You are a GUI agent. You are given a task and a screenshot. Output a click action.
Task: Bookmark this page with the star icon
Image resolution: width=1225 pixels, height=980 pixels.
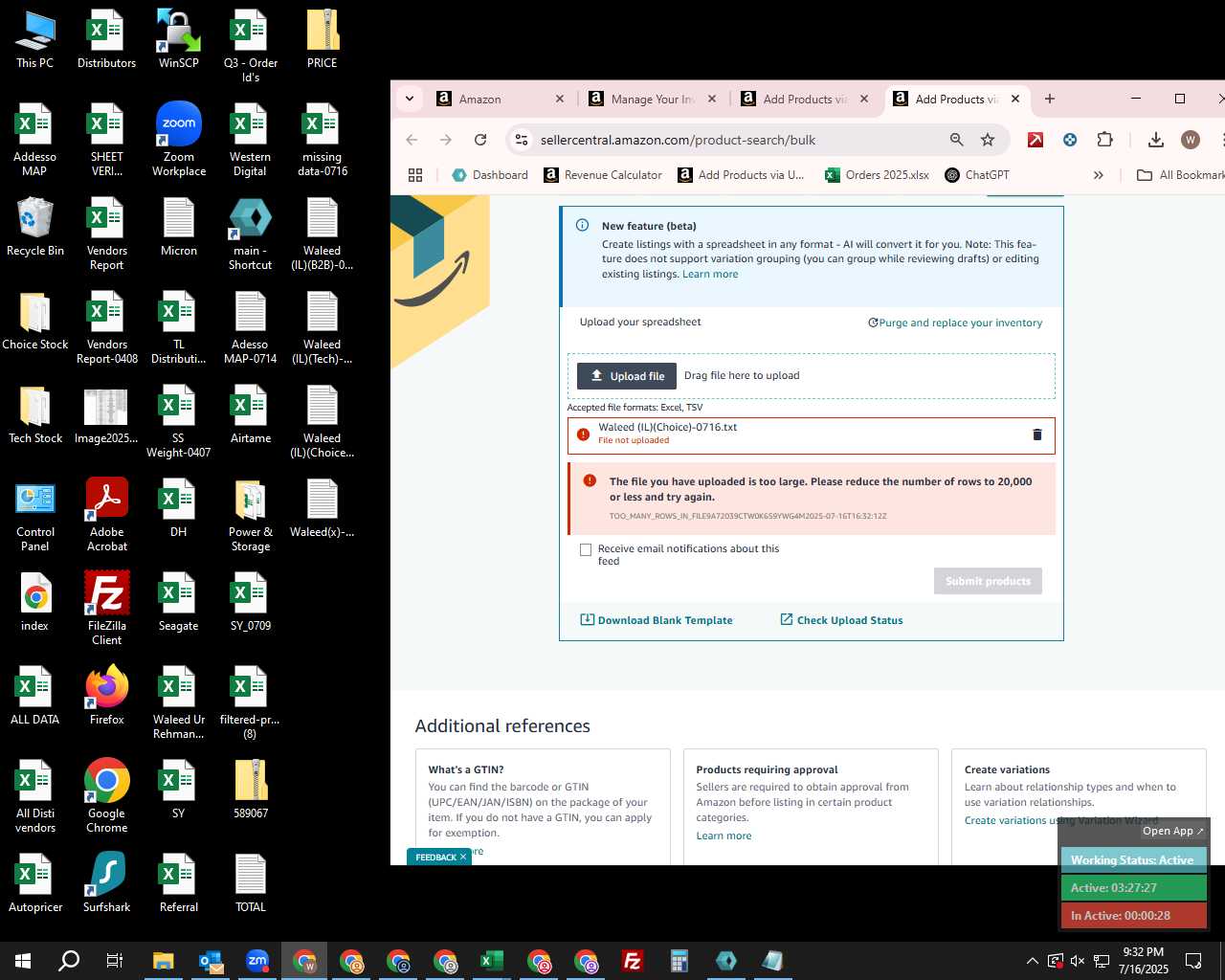(988, 140)
